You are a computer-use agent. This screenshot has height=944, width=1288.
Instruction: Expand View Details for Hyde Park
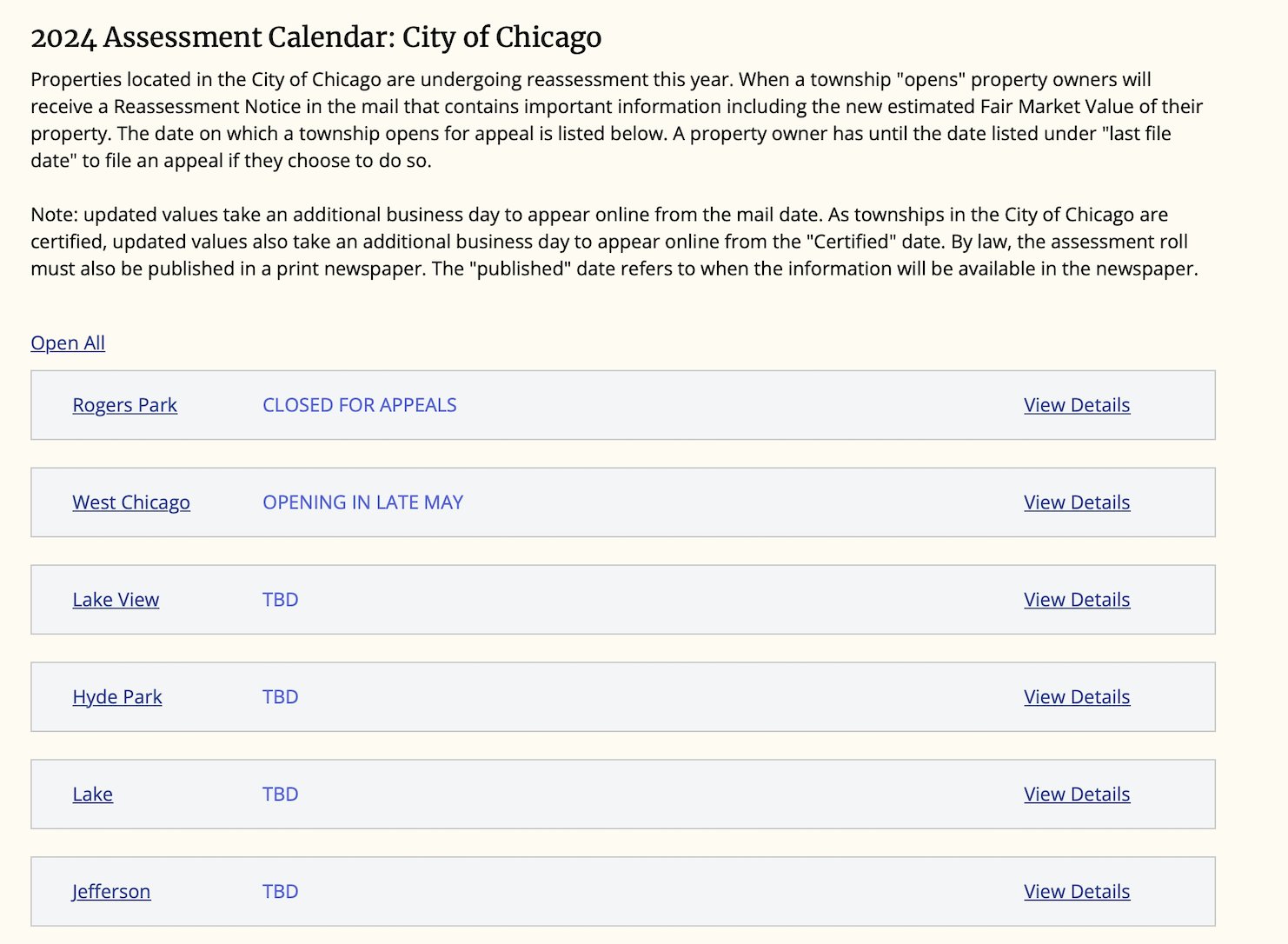pos(1077,697)
